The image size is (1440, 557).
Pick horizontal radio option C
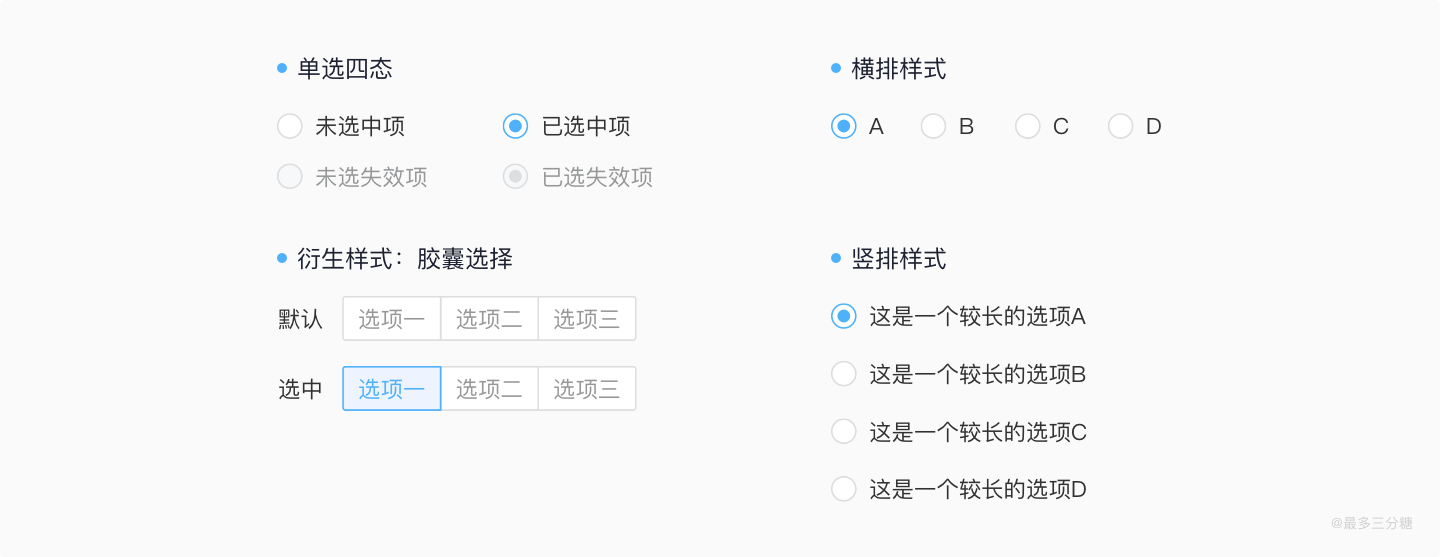point(1028,127)
